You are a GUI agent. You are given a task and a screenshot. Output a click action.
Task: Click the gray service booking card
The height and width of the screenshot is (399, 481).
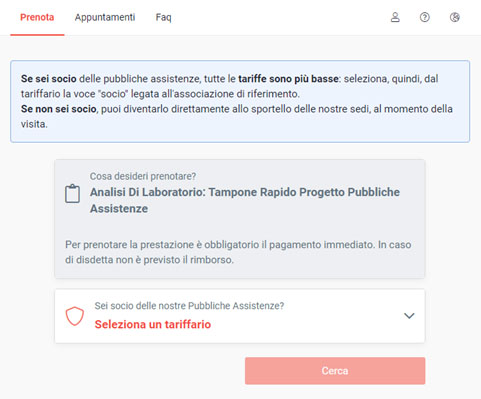point(240,219)
